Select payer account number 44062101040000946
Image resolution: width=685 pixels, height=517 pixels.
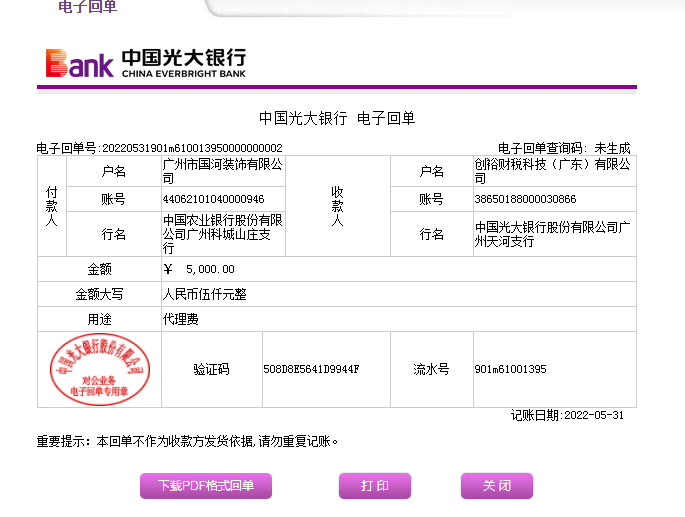[213, 199]
